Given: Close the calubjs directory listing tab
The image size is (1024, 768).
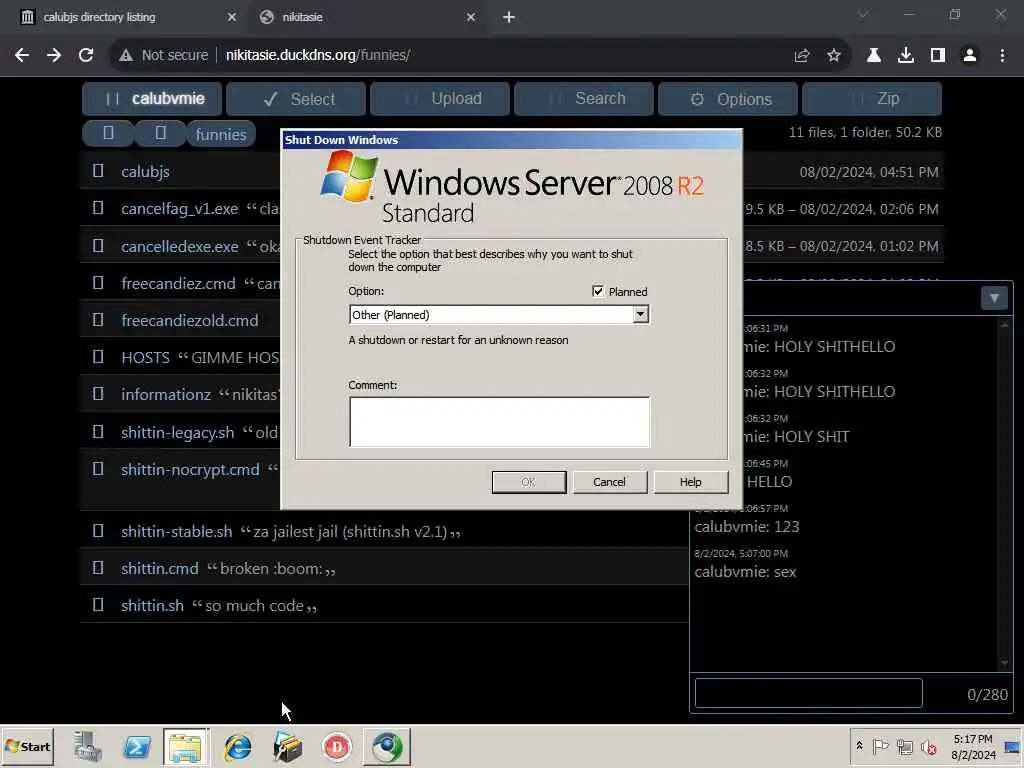Looking at the screenshot, I should pyautogui.click(x=232, y=18).
